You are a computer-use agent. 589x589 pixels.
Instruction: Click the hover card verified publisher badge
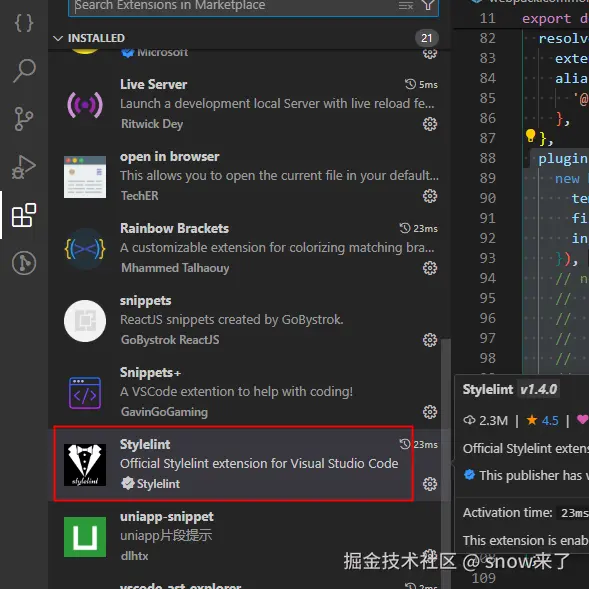470,475
